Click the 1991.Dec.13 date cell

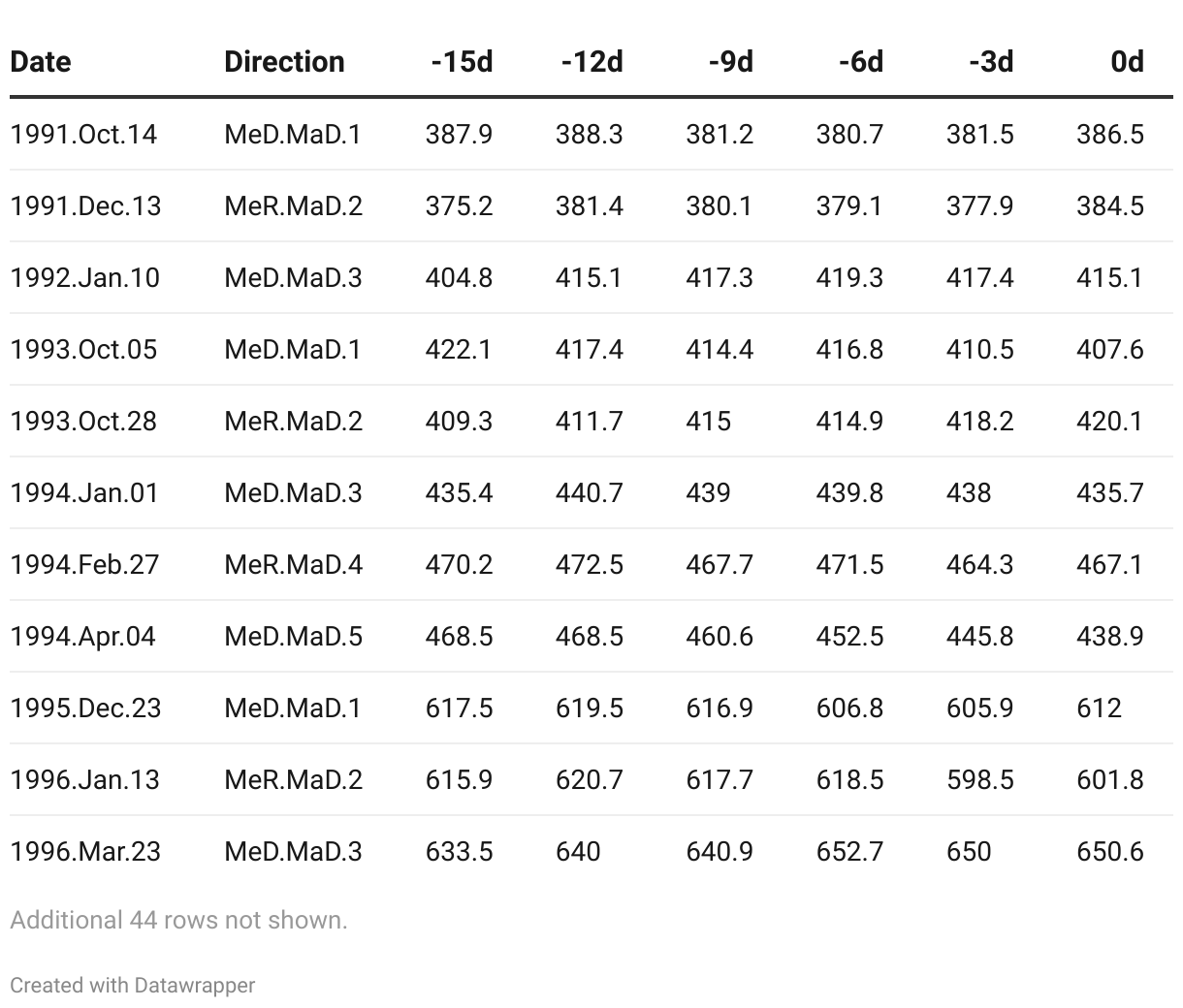[85, 205]
